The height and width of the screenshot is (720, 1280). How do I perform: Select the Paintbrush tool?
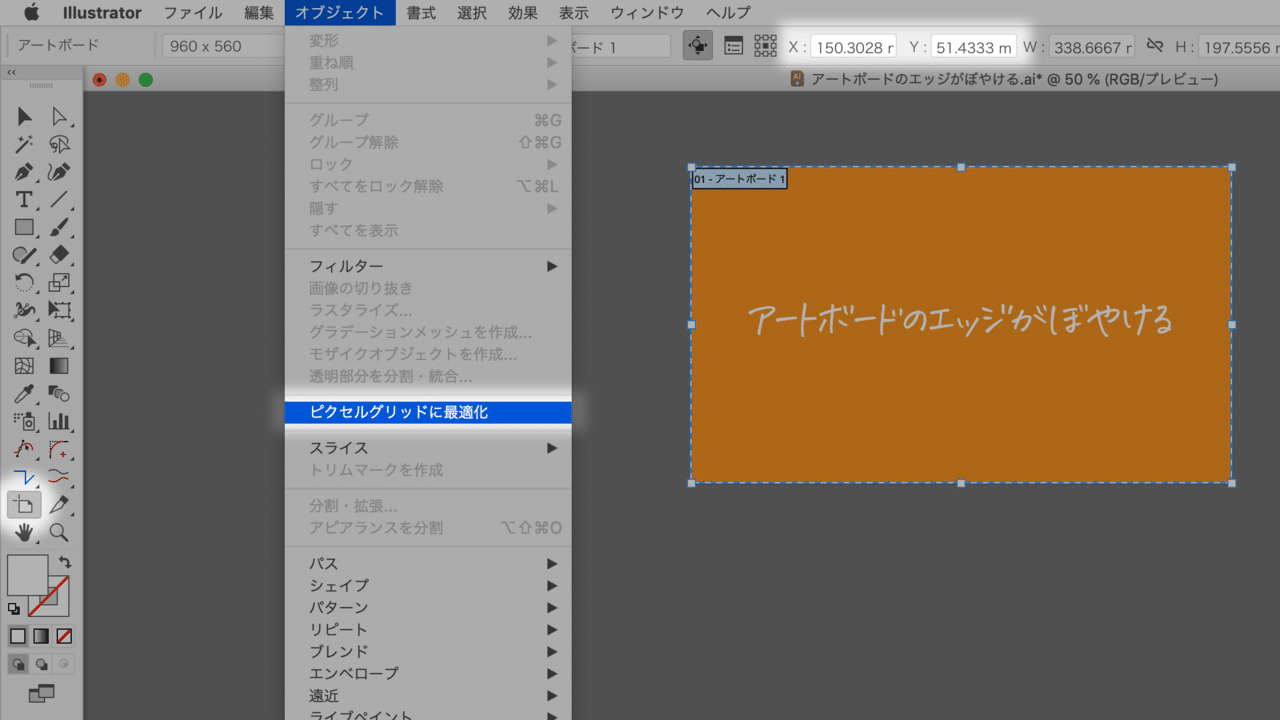(x=59, y=227)
